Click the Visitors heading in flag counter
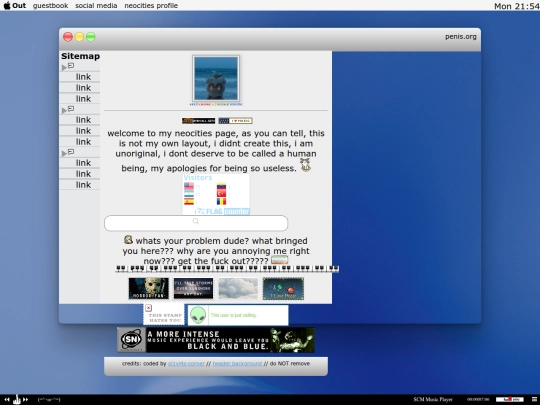 198,178
